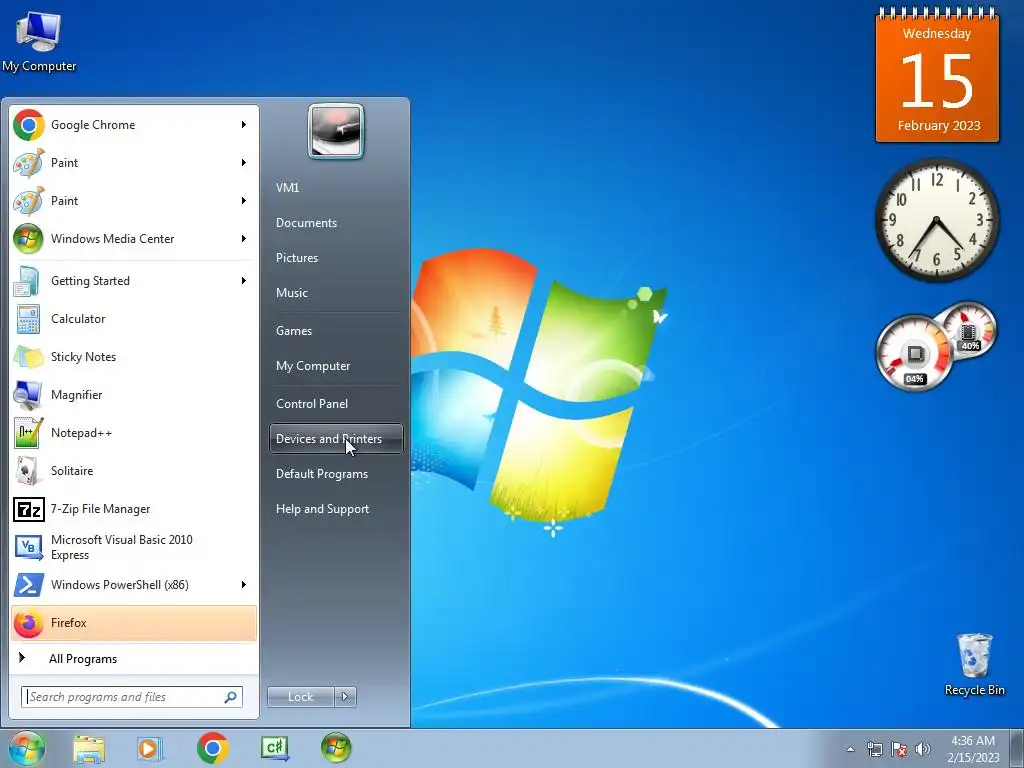
Task: Open Action Center flag icon
Action: pyautogui.click(x=899, y=749)
